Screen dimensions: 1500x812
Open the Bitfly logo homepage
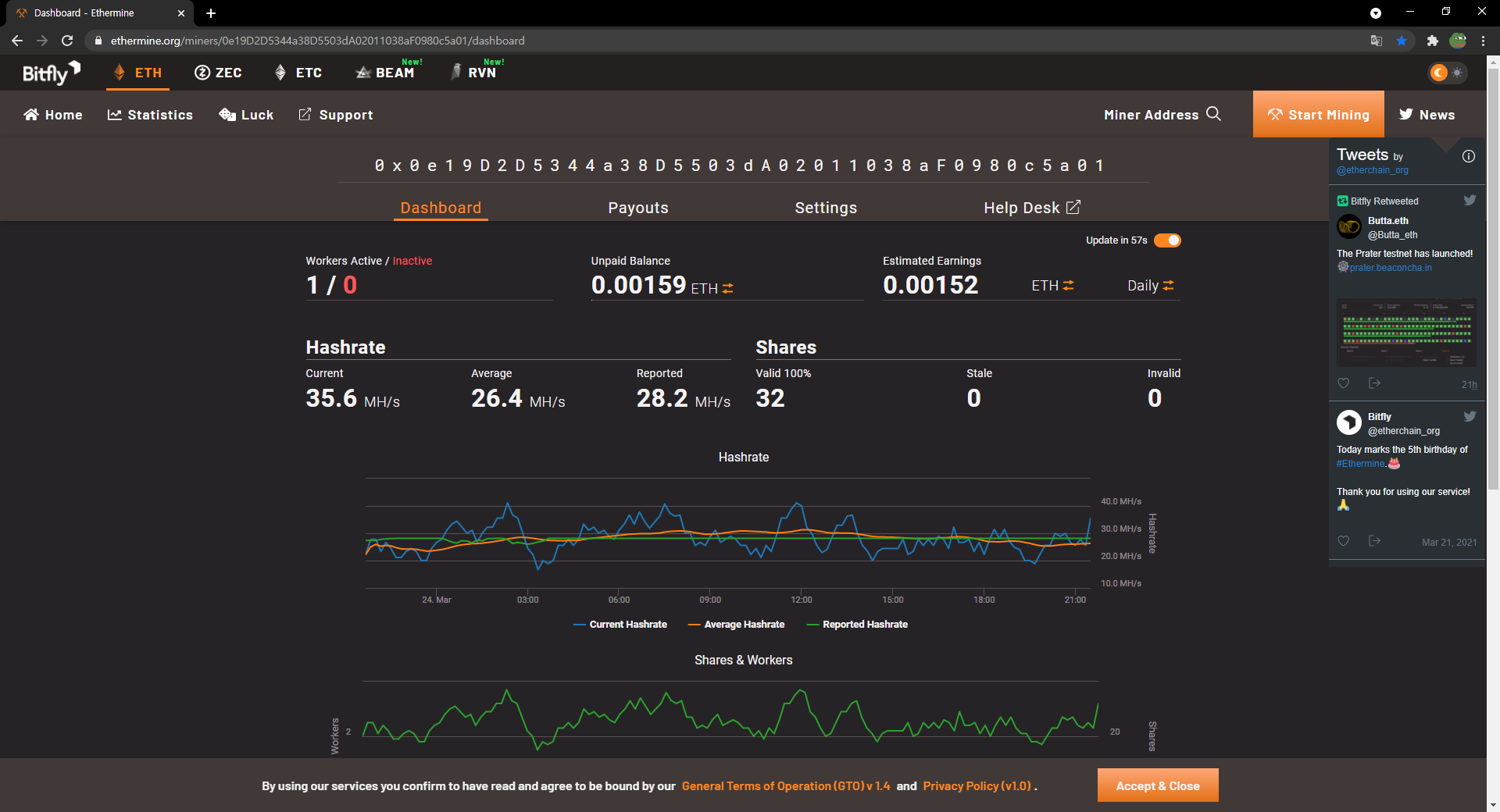tap(52, 73)
